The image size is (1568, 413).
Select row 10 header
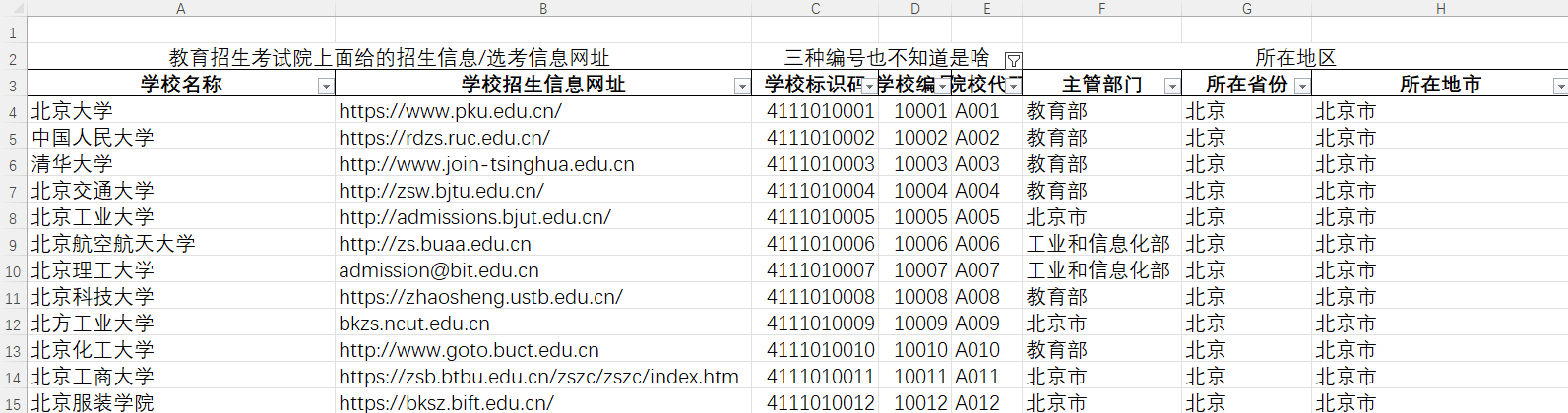click(13, 270)
